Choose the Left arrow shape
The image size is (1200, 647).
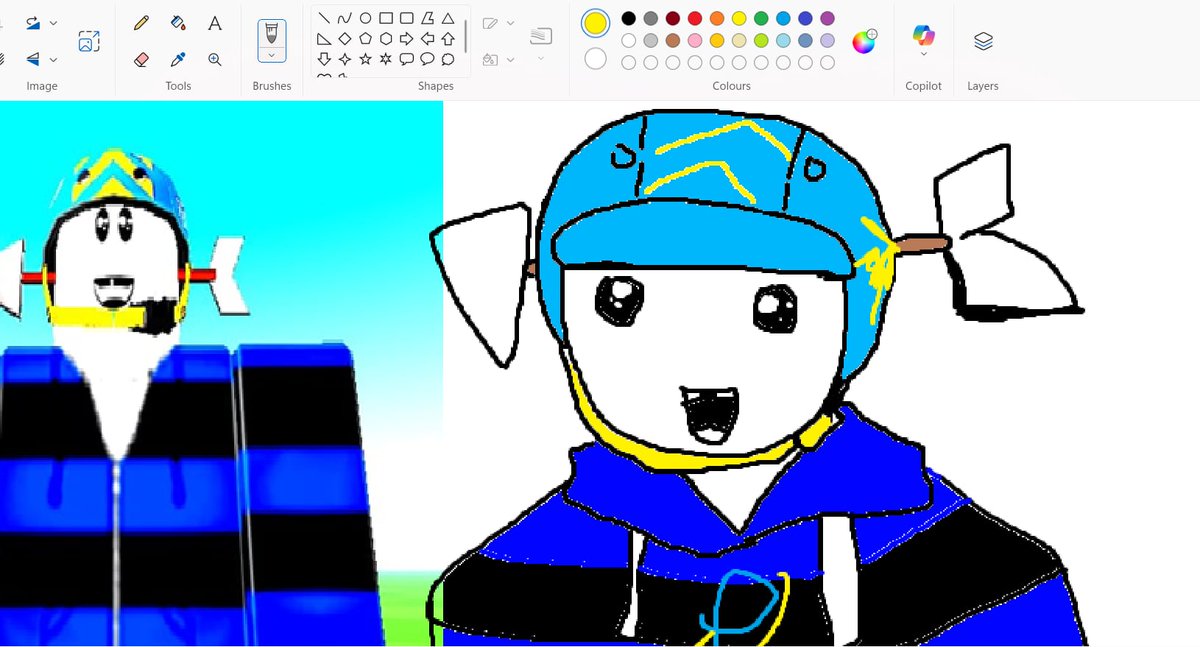(x=428, y=39)
